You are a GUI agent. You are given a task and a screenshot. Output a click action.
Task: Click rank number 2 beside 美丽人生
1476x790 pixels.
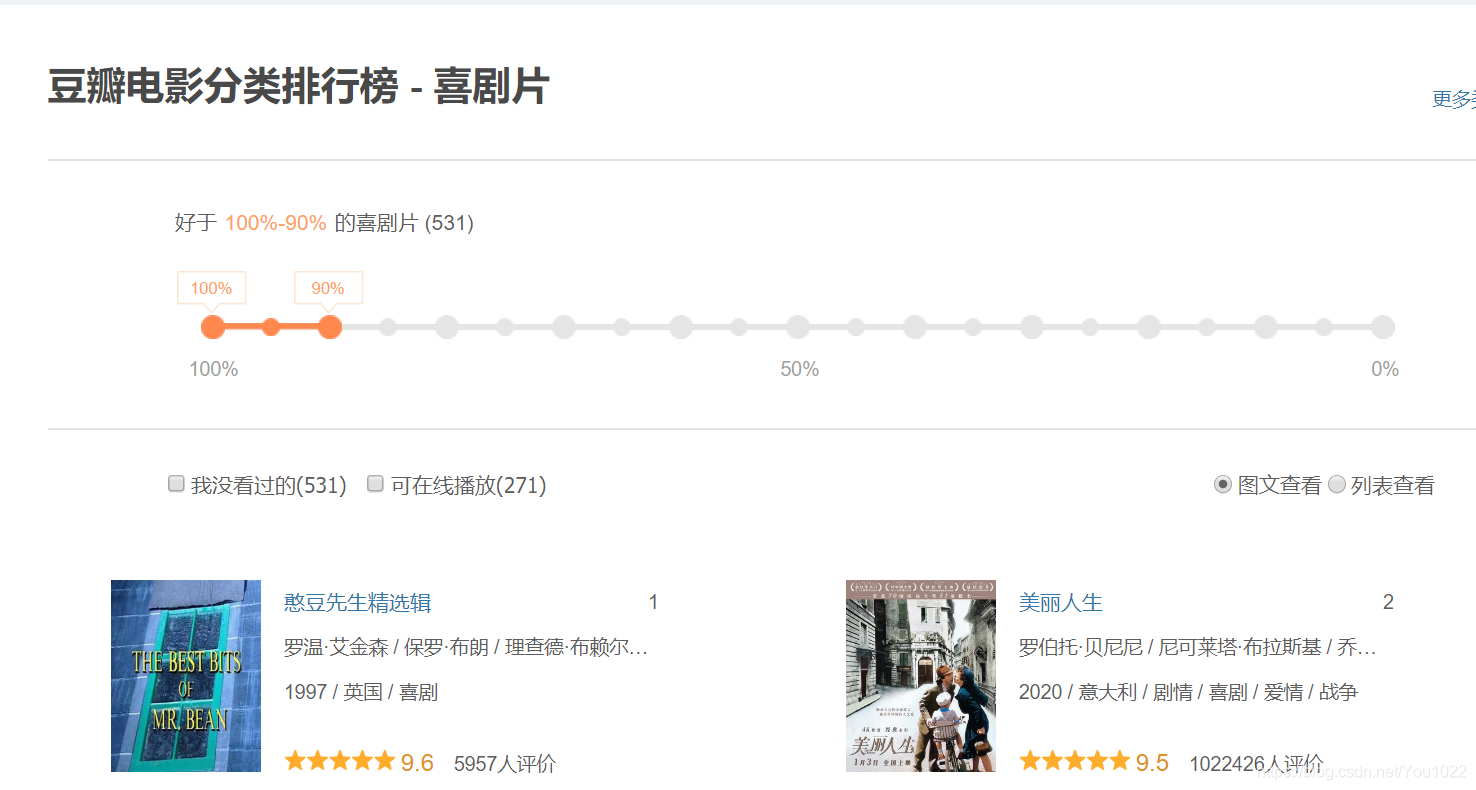coord(1388,602)
